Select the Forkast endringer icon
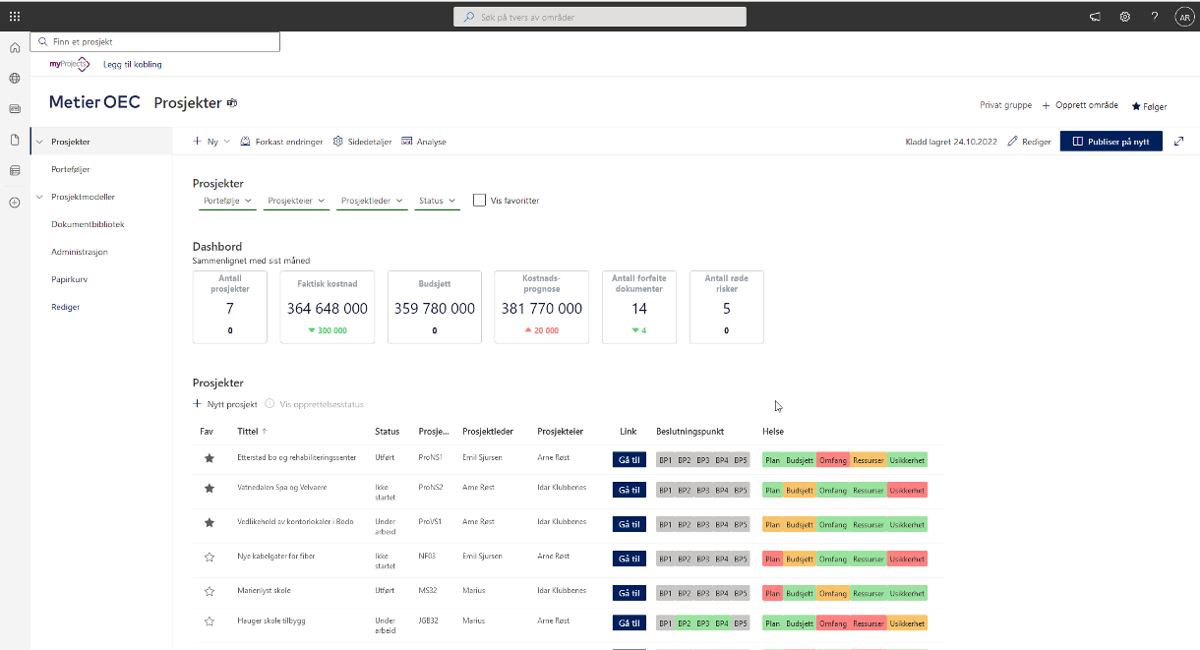This screenshot has width=1200, height=650. [x=245, y=141]
